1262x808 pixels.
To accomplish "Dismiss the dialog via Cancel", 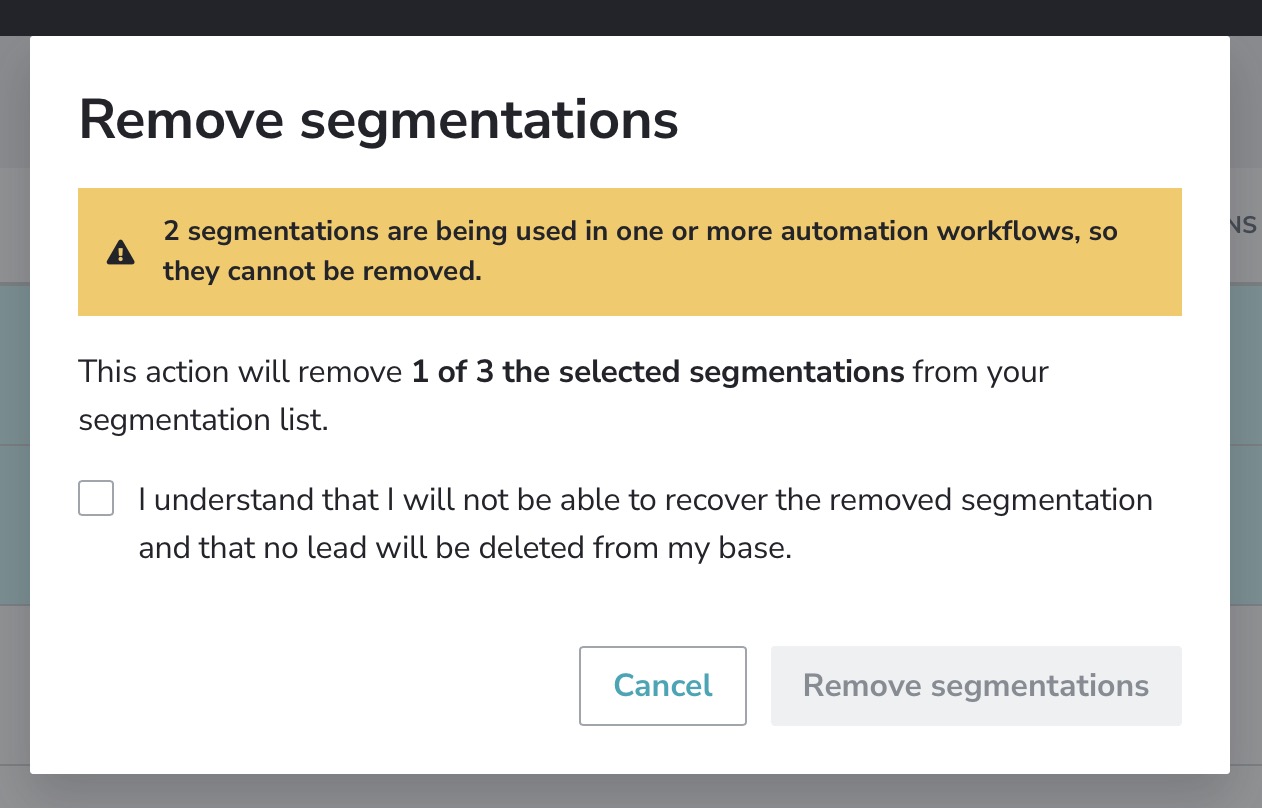I will (662, 686).
